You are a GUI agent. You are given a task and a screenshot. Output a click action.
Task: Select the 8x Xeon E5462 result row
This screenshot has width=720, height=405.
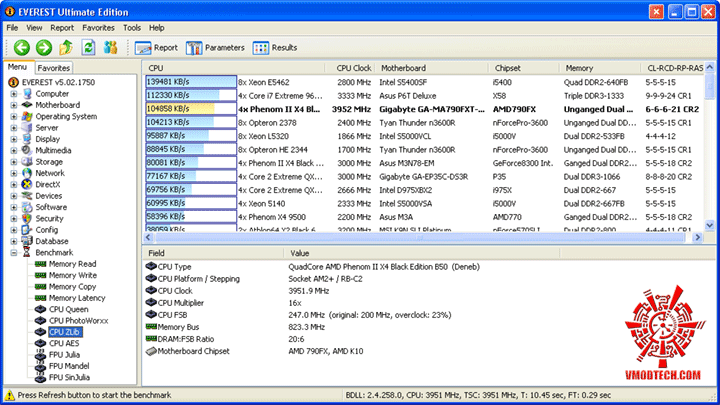coord(424,82)
